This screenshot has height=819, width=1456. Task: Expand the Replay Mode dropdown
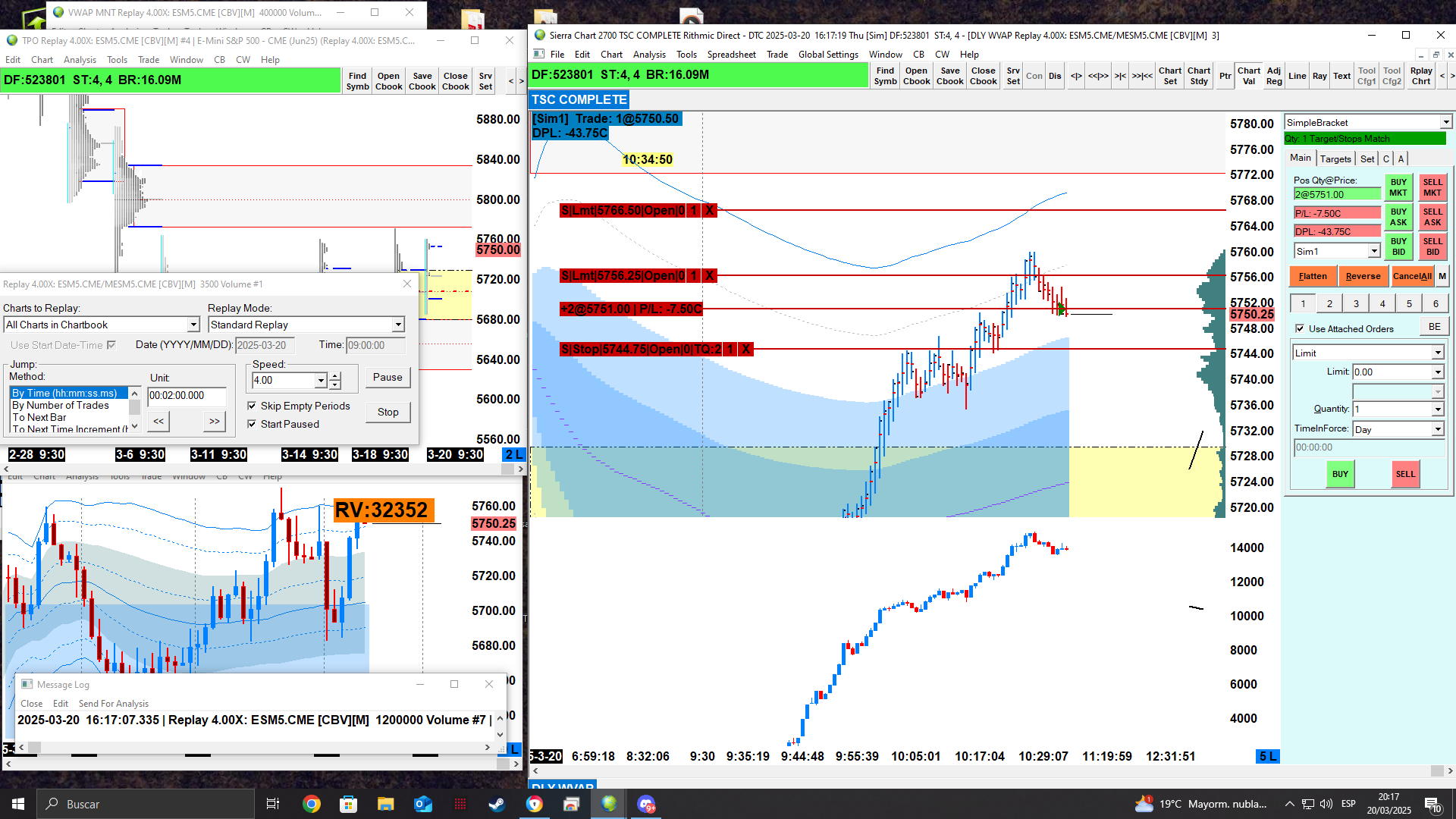[398, 325]
